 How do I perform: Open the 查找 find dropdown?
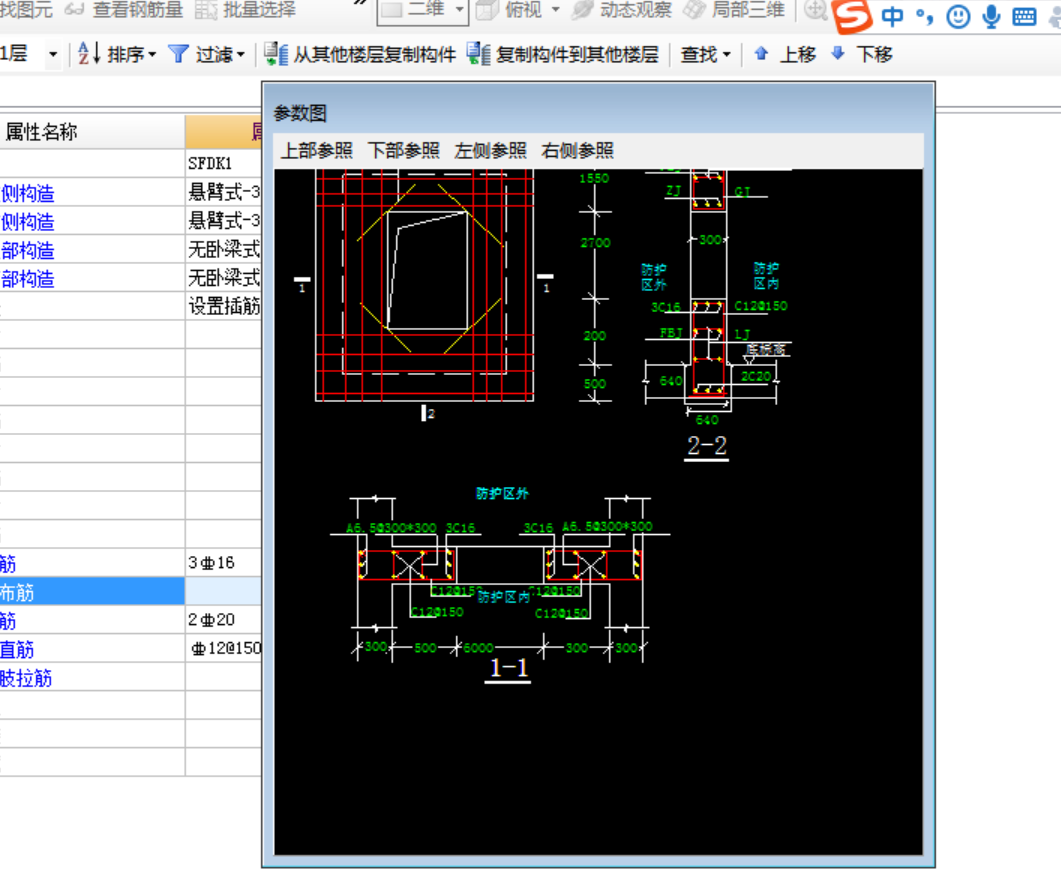(706, 54)
